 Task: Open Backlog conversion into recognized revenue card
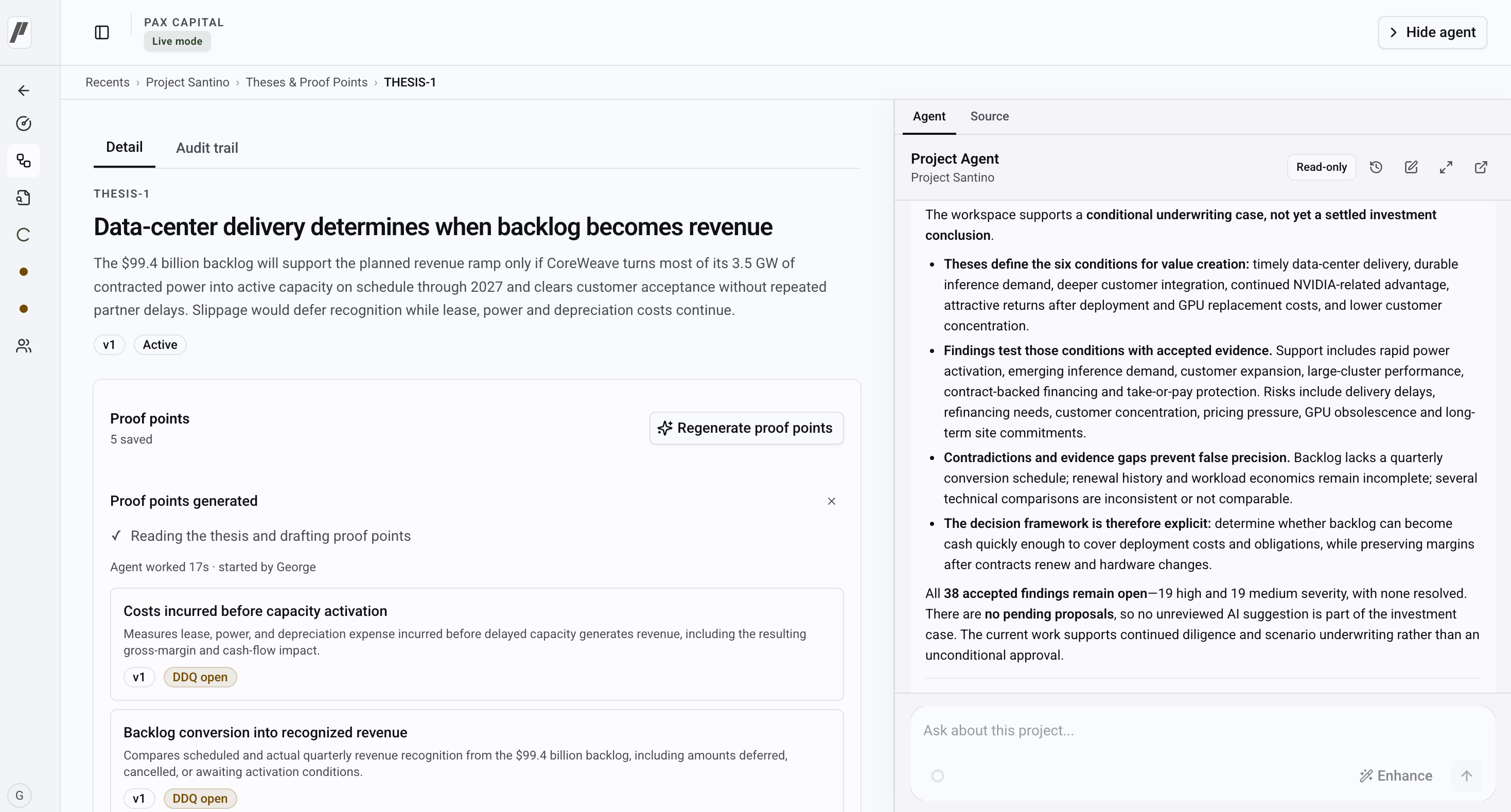click(477, 761)
